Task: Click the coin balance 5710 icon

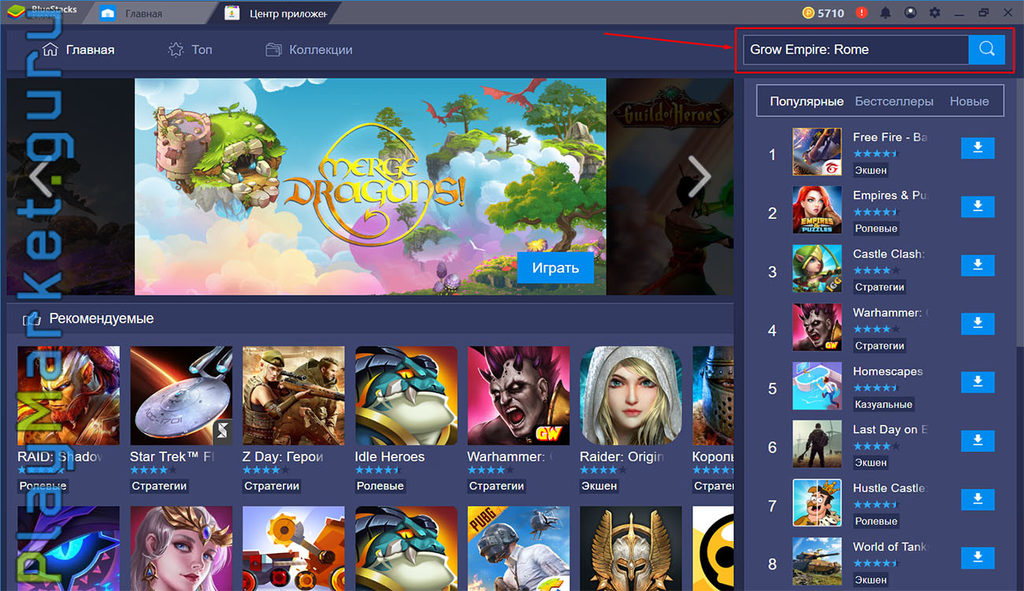Action: (x=808, y=12)
